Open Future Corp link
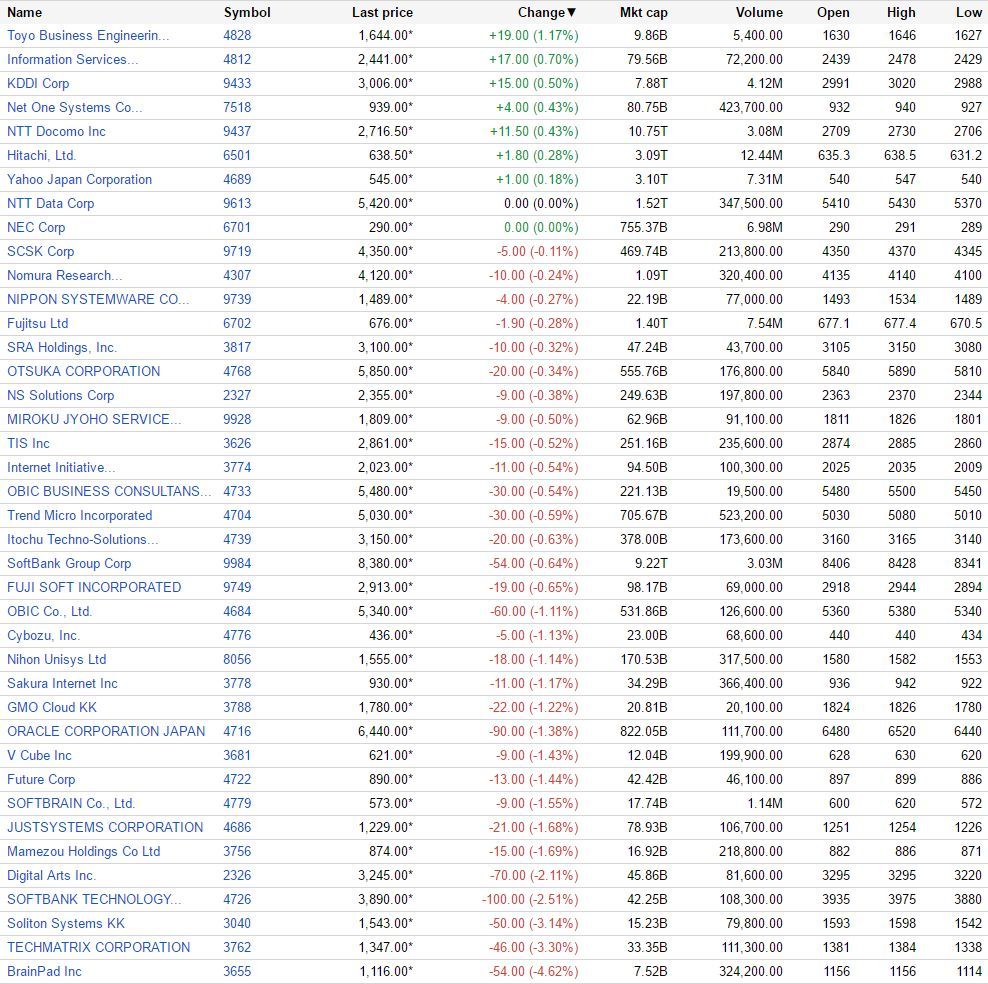This screenshot has width=988, height=984. coord(41,779)
